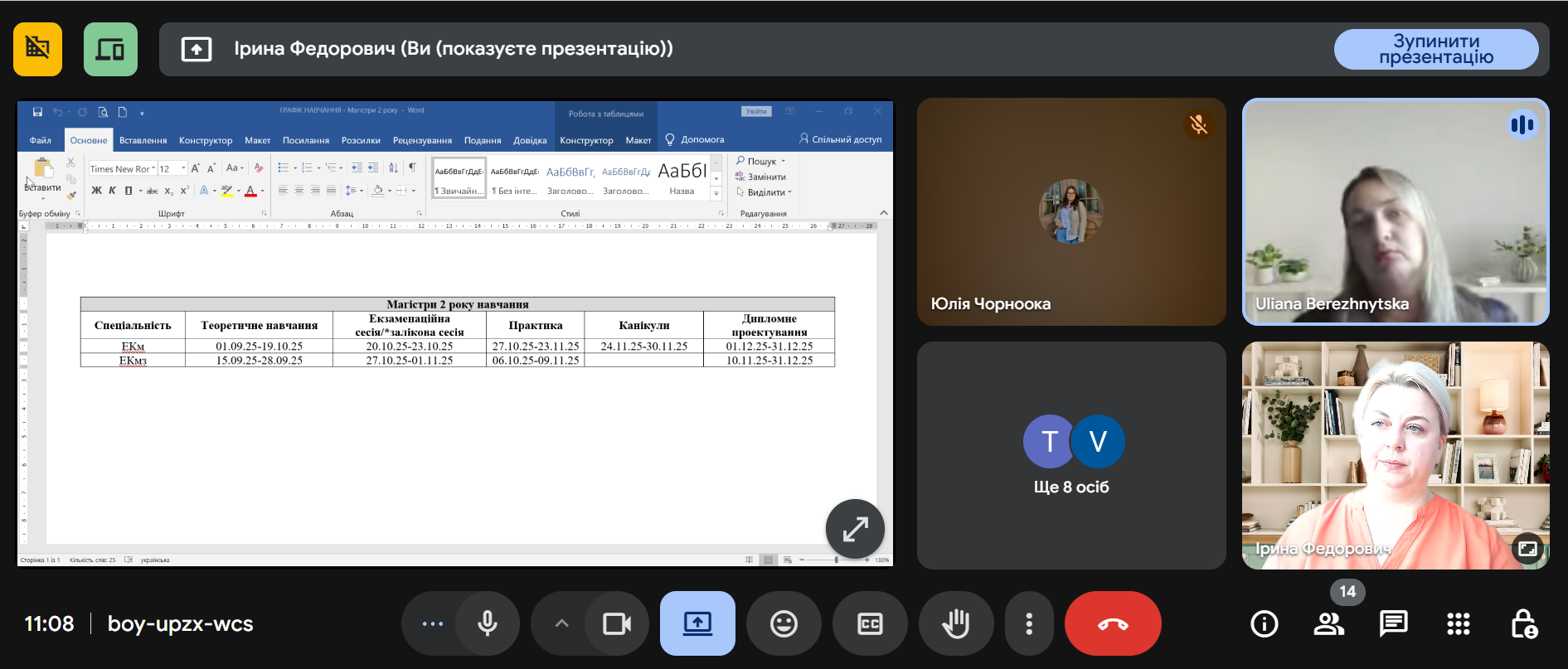Image resolution: width=1568 pixels, height=669 pixels.
Task: Mute the microphone
Action: 488,623
